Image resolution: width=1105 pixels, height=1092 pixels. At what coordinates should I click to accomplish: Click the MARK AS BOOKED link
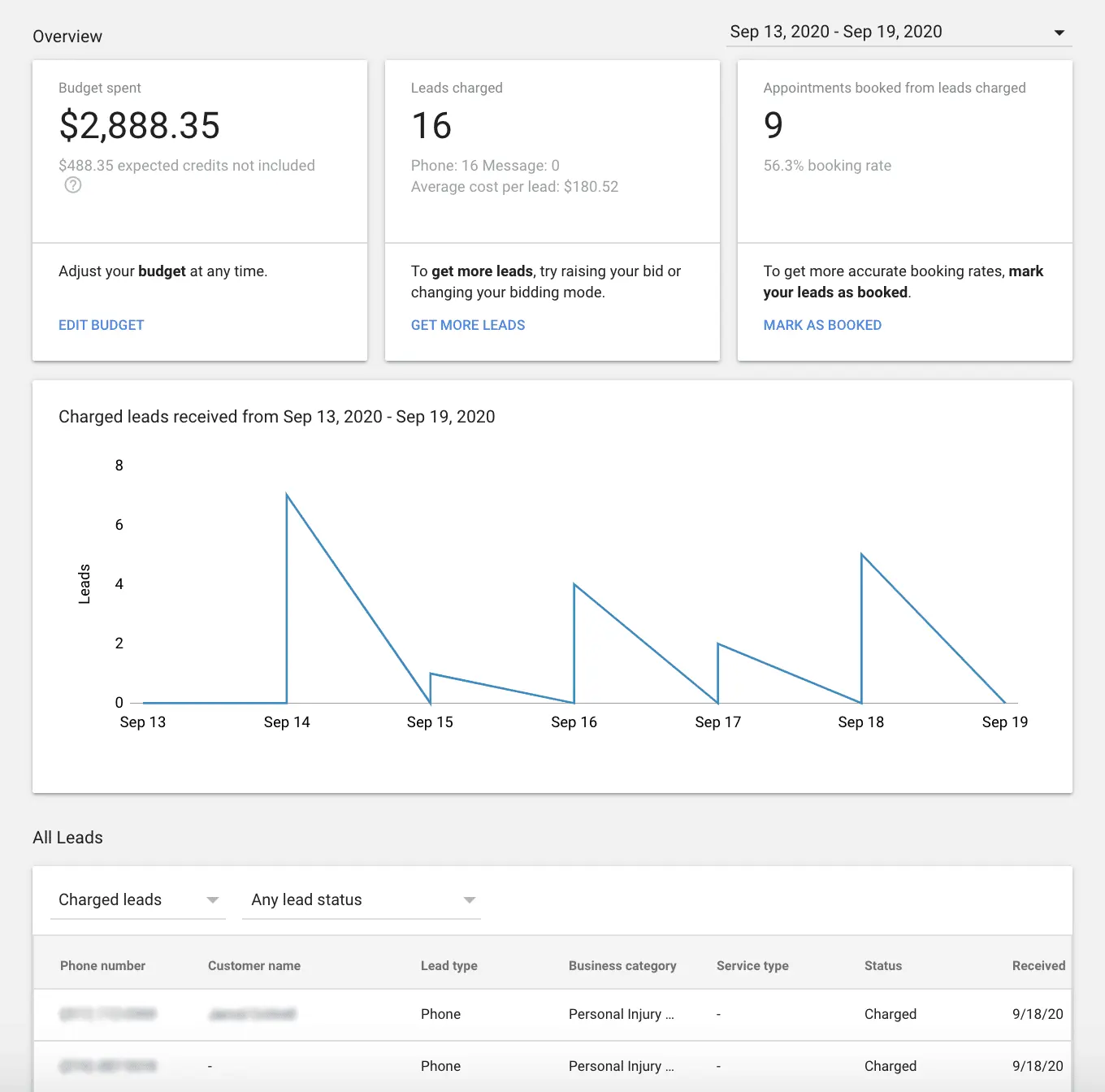822,325
